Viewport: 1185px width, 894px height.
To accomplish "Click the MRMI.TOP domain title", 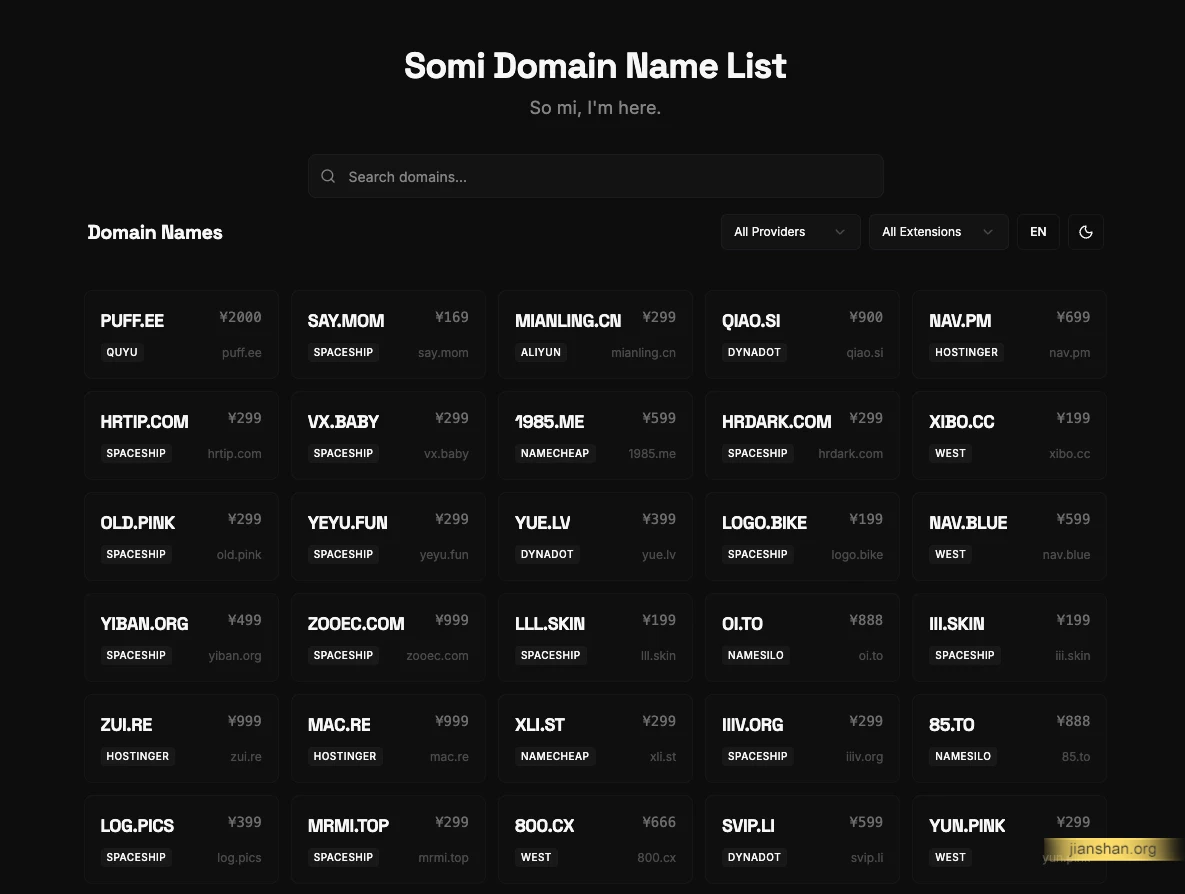I will point(348,826).
